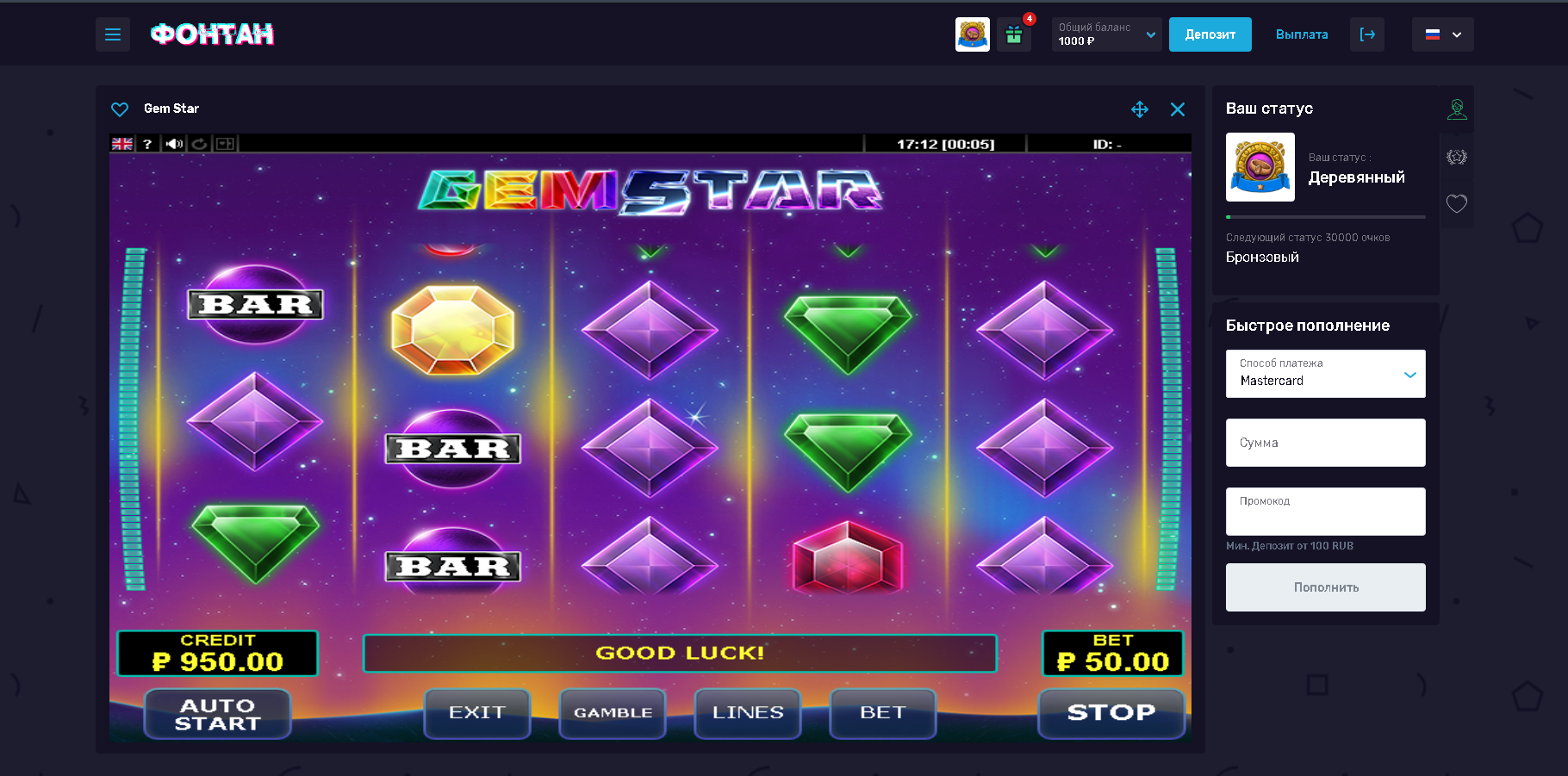Toggle game sound with the speaker icon
The image size is (1568, 776).
point(174,144)
